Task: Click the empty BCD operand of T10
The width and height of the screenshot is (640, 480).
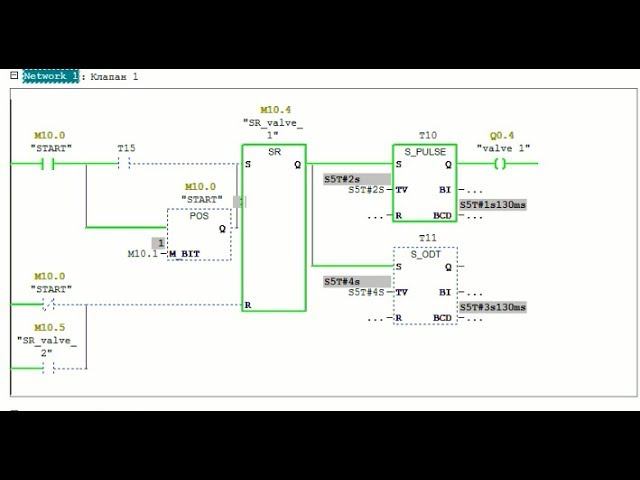Action: [475, 216]
